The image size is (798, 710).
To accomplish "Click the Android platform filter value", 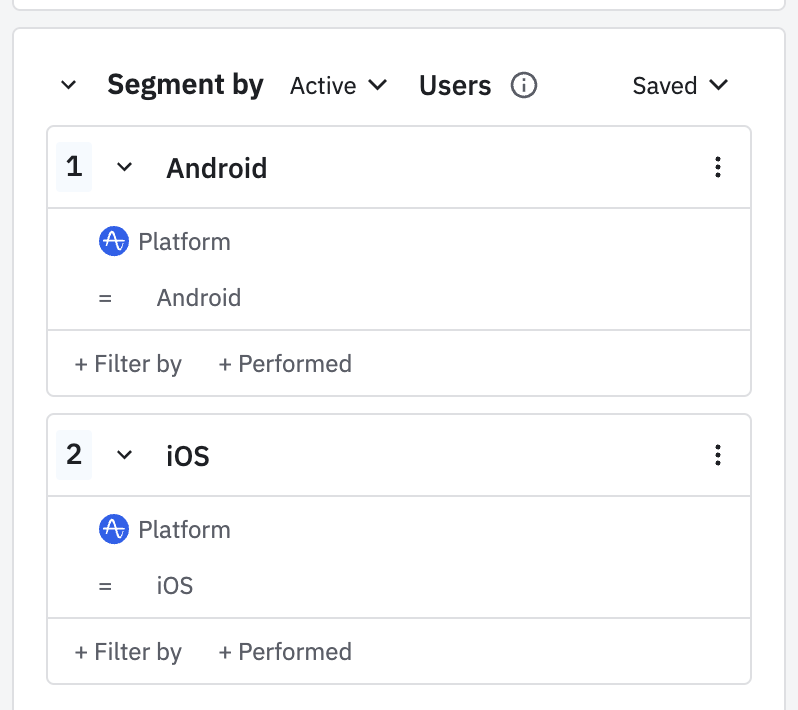I will point(199,298).
